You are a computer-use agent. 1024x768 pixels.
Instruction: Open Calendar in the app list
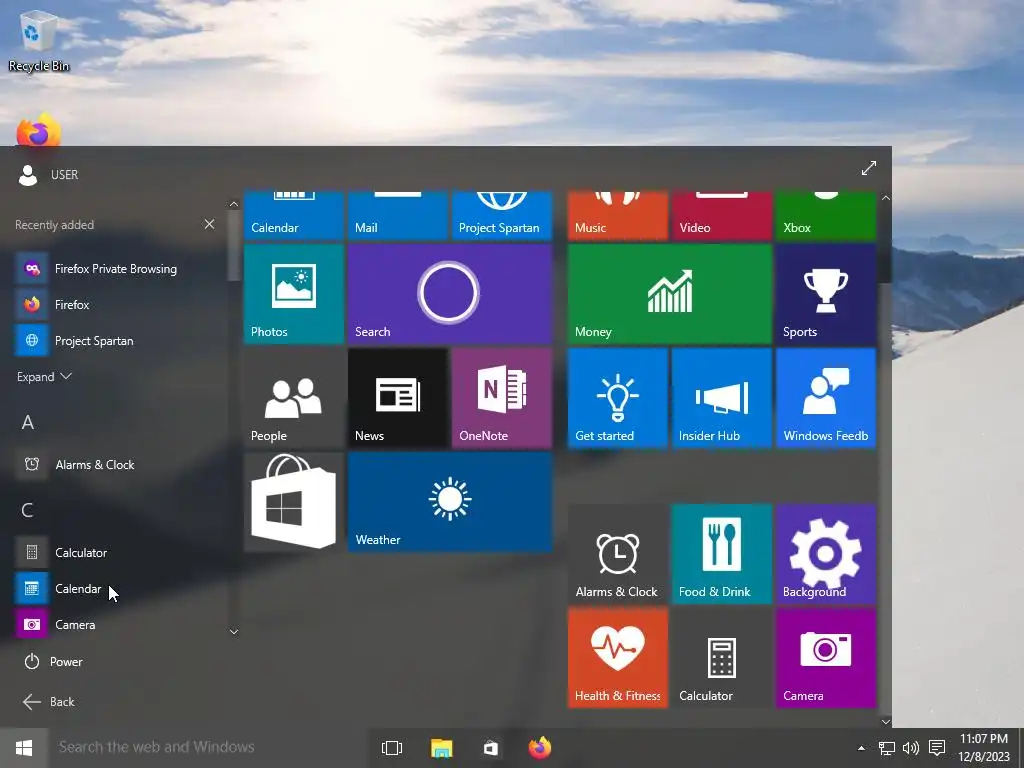pyautogui.click(x=118, y=588)
